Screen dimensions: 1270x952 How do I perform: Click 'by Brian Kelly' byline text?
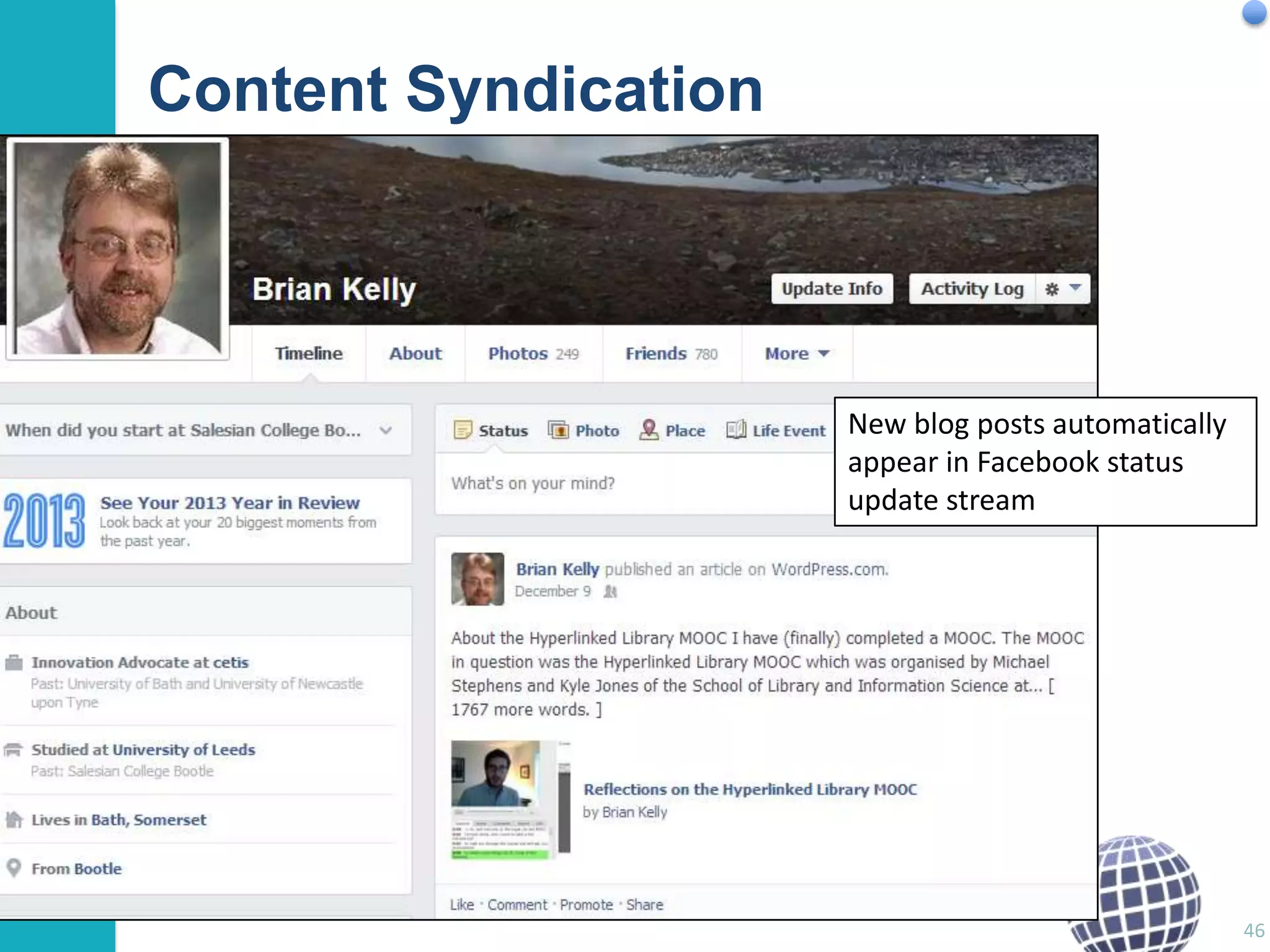tap(625, 812)
